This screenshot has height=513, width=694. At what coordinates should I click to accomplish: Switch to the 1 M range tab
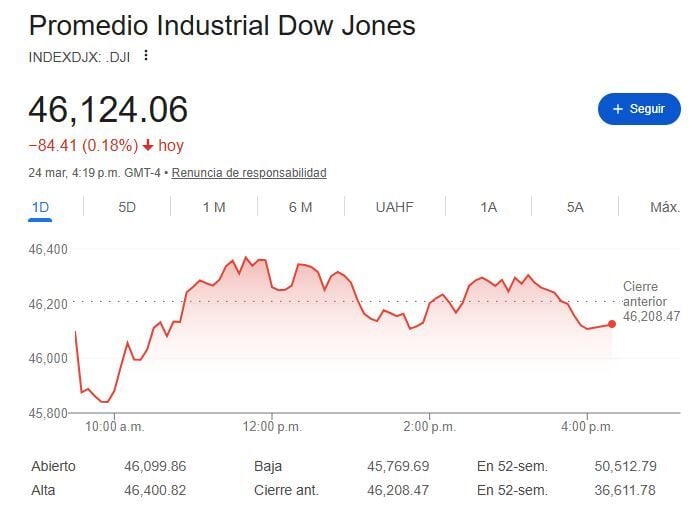pos(214,207)
